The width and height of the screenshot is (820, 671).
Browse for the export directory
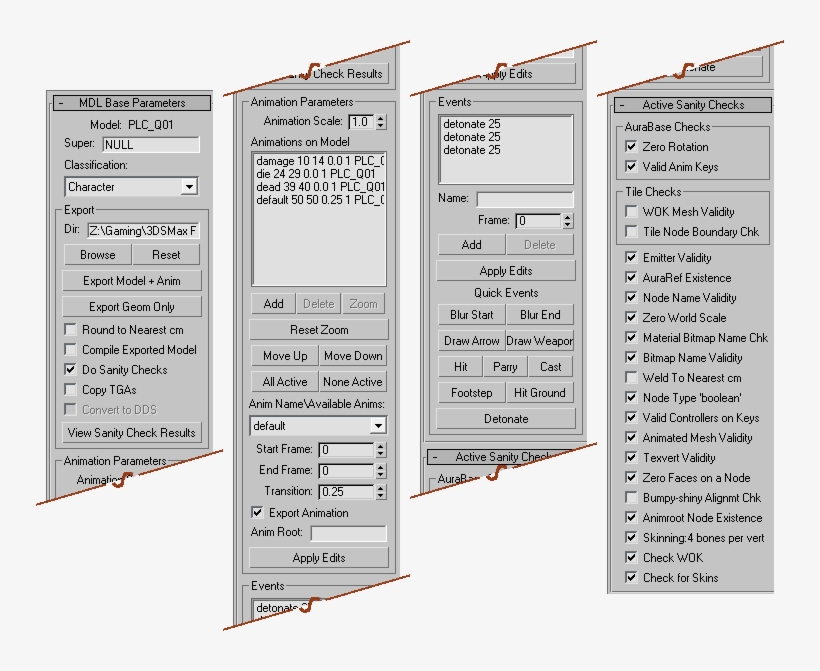[x=96, y=254]
